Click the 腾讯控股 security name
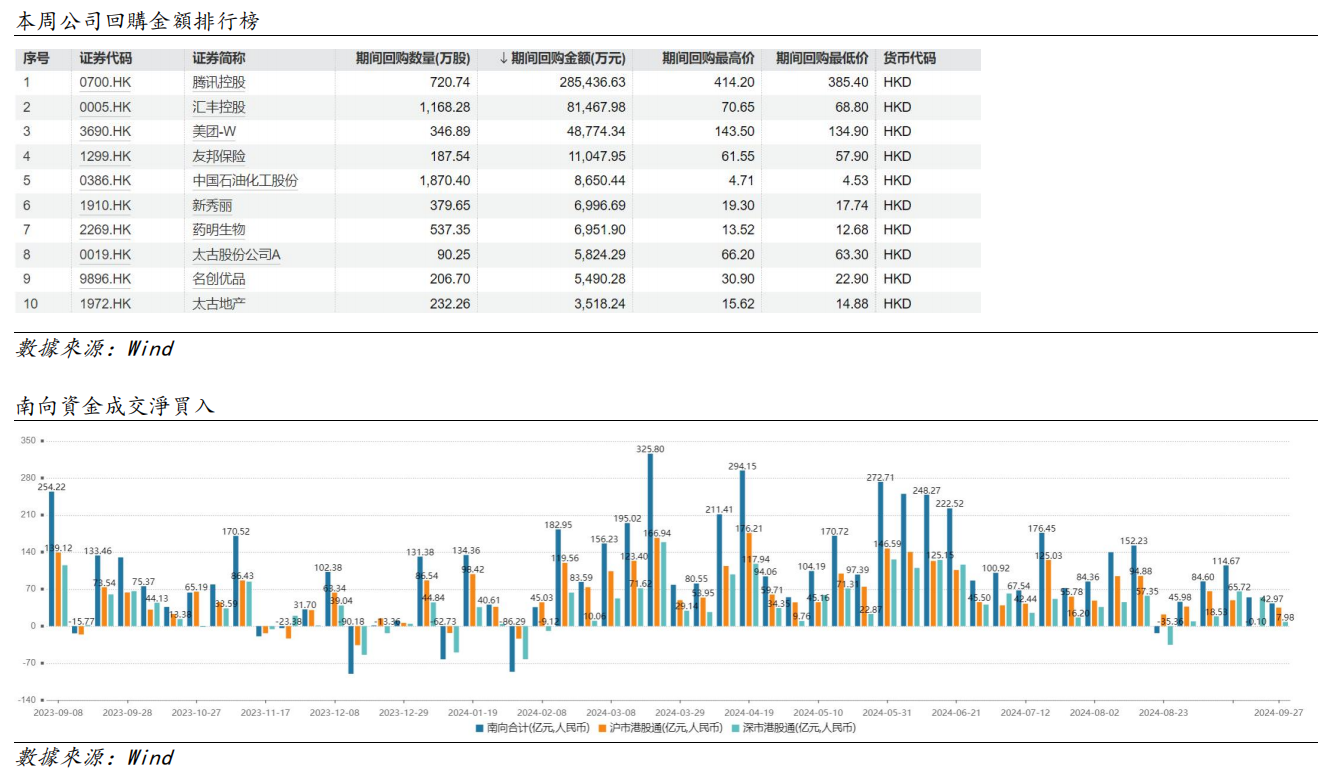Viewport: 1327px width, 782px height. [219, 82]
